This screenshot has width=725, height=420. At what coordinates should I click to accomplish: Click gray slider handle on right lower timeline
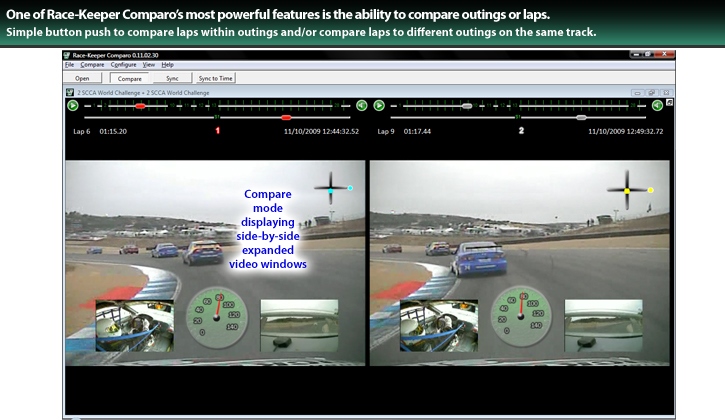pyautogui.click(x=581, y=117)
